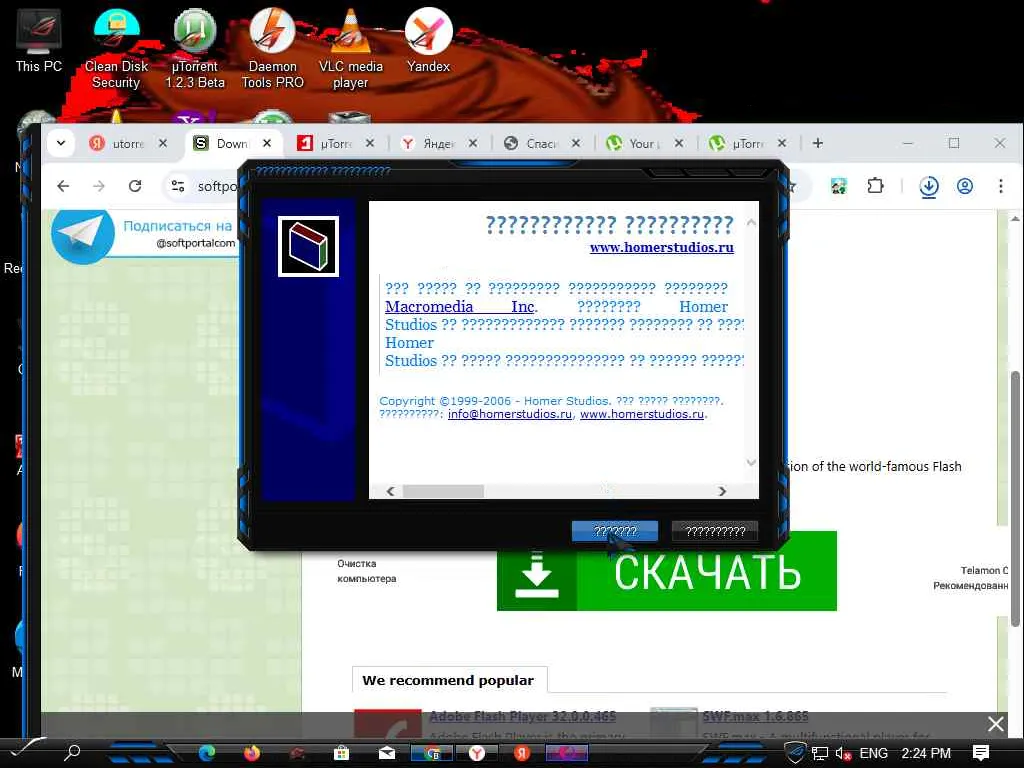
Task: Open Microsoft Edge from the taskbar
Action: coord(207,753)
